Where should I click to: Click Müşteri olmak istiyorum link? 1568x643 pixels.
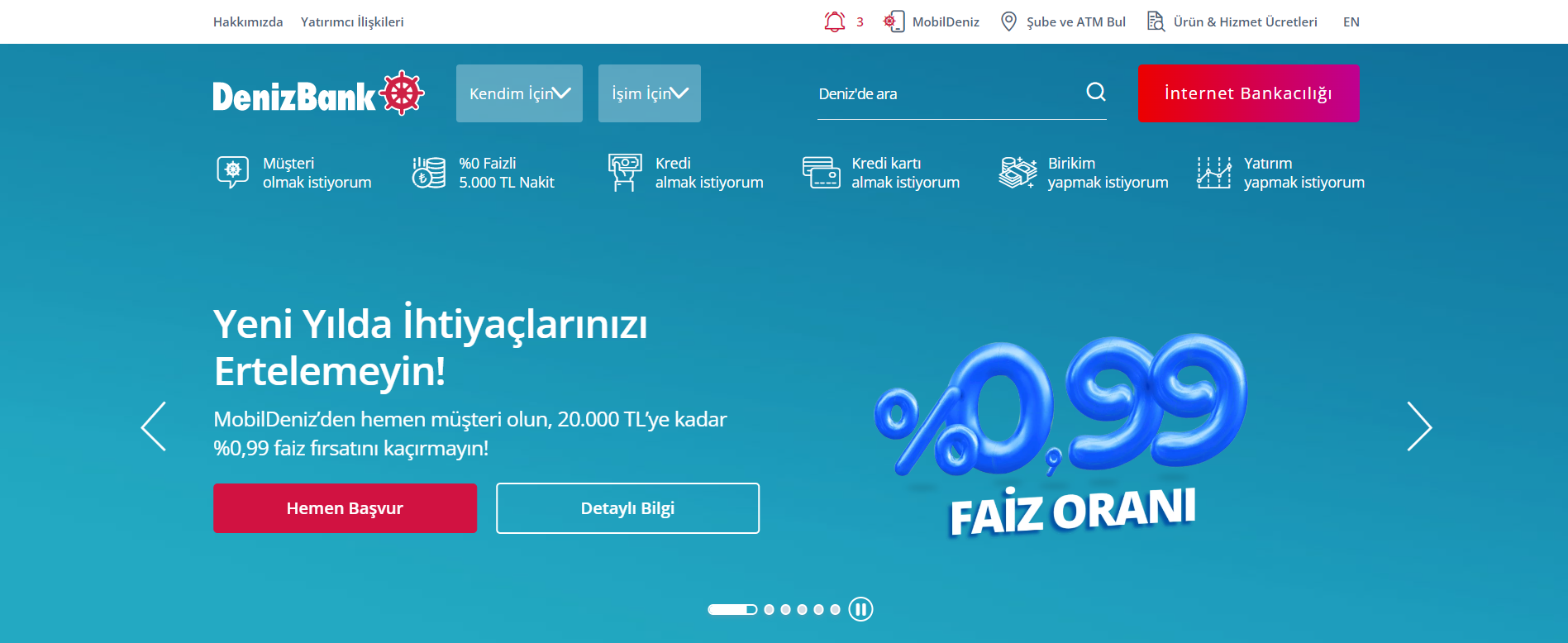click(x=317, y=173)
